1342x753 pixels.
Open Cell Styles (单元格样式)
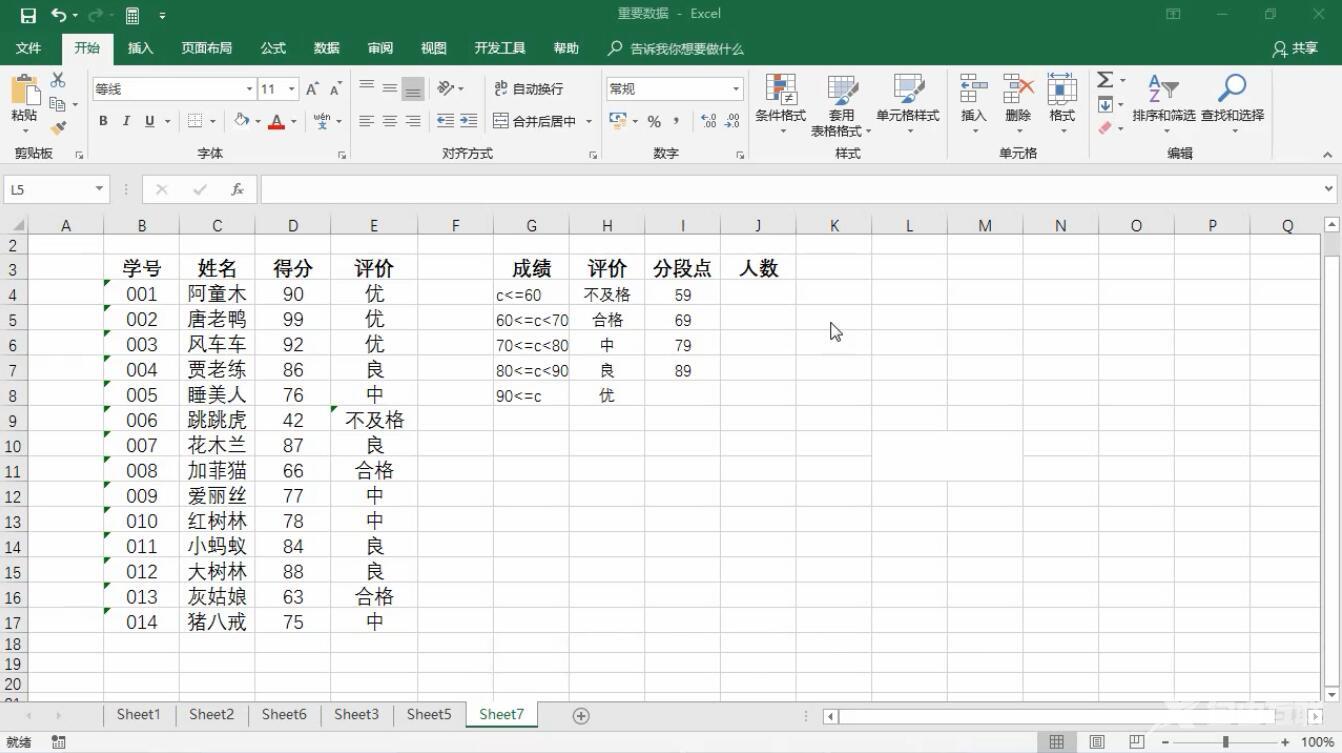(x=908, y=104)
